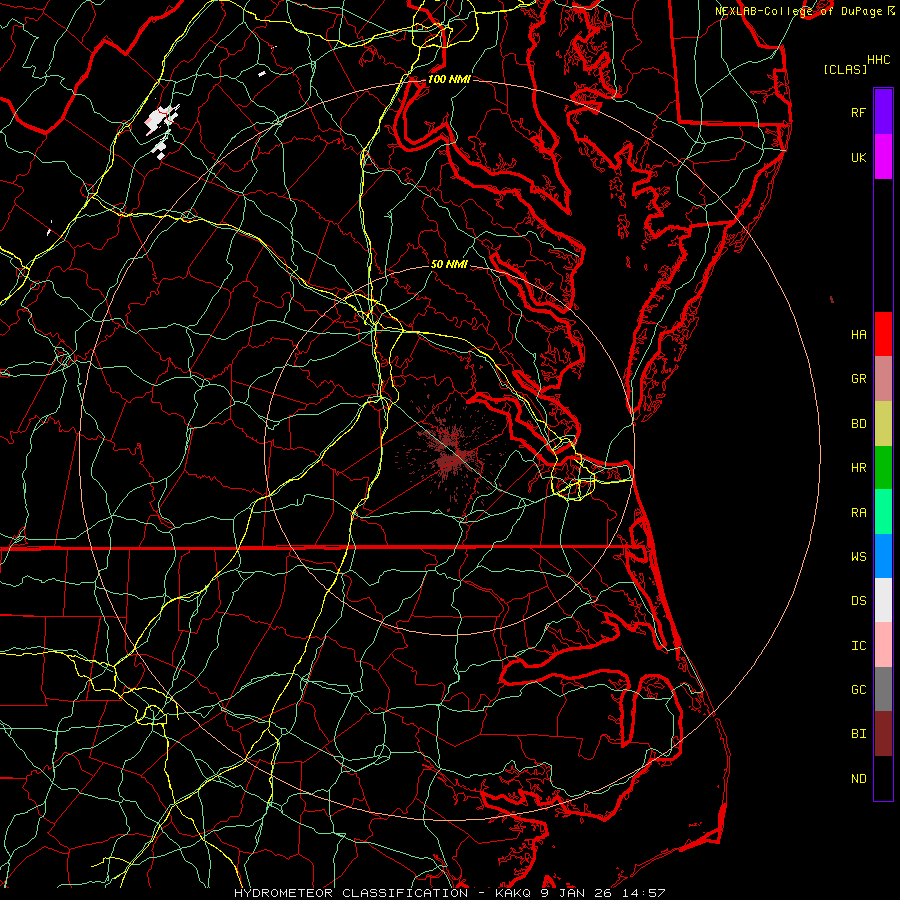The image size is (900, 900).
Task: Click the RF legend label
Action: tap(858, 112)
